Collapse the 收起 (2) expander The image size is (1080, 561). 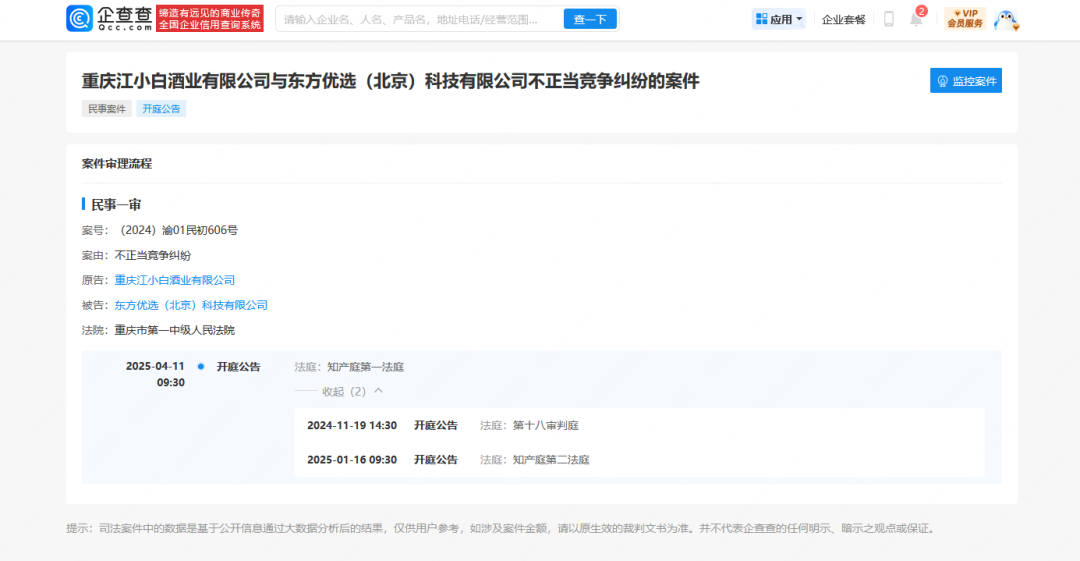pos(352,391)
